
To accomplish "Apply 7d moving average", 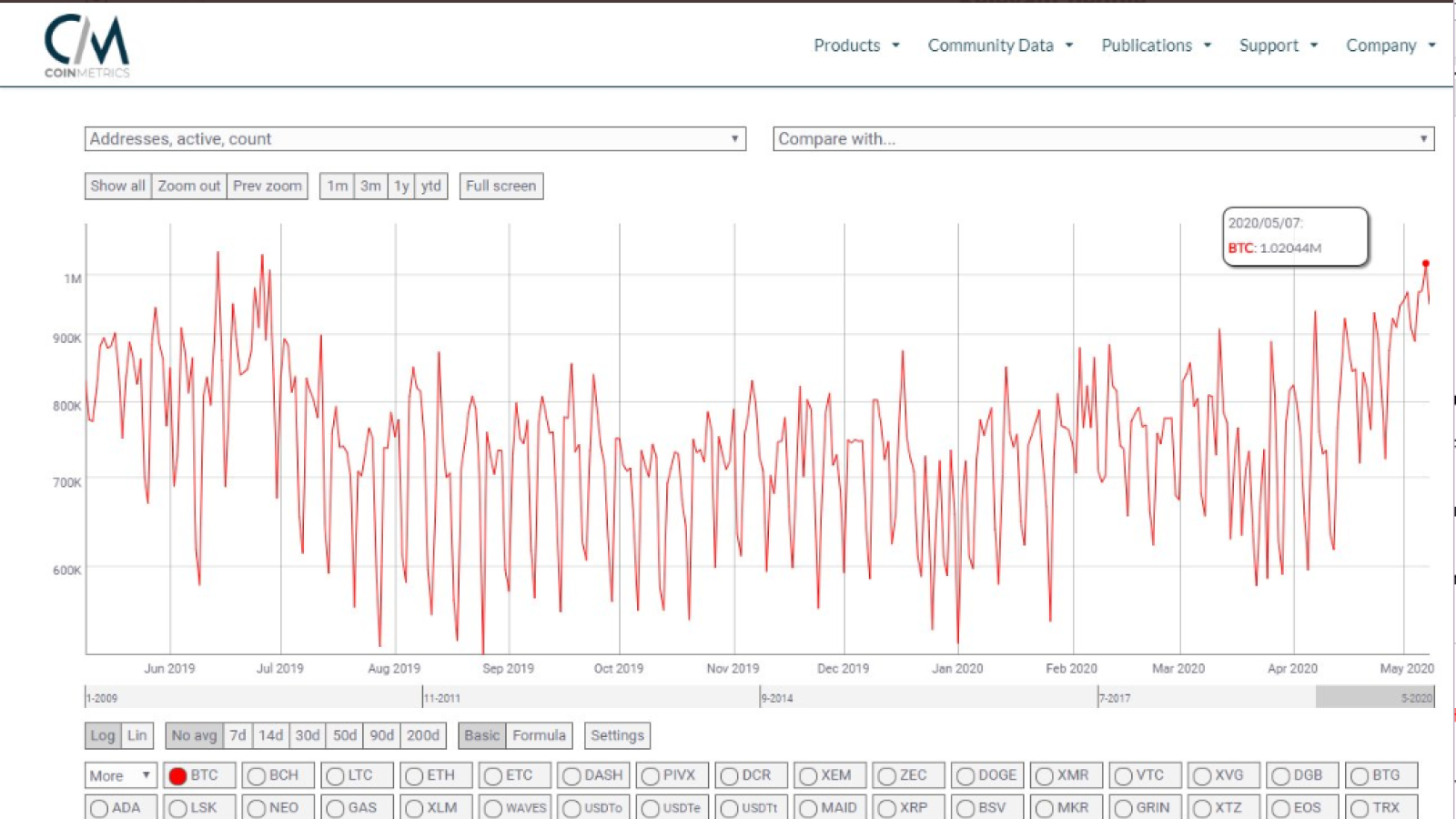I will [x=238, y=735].
